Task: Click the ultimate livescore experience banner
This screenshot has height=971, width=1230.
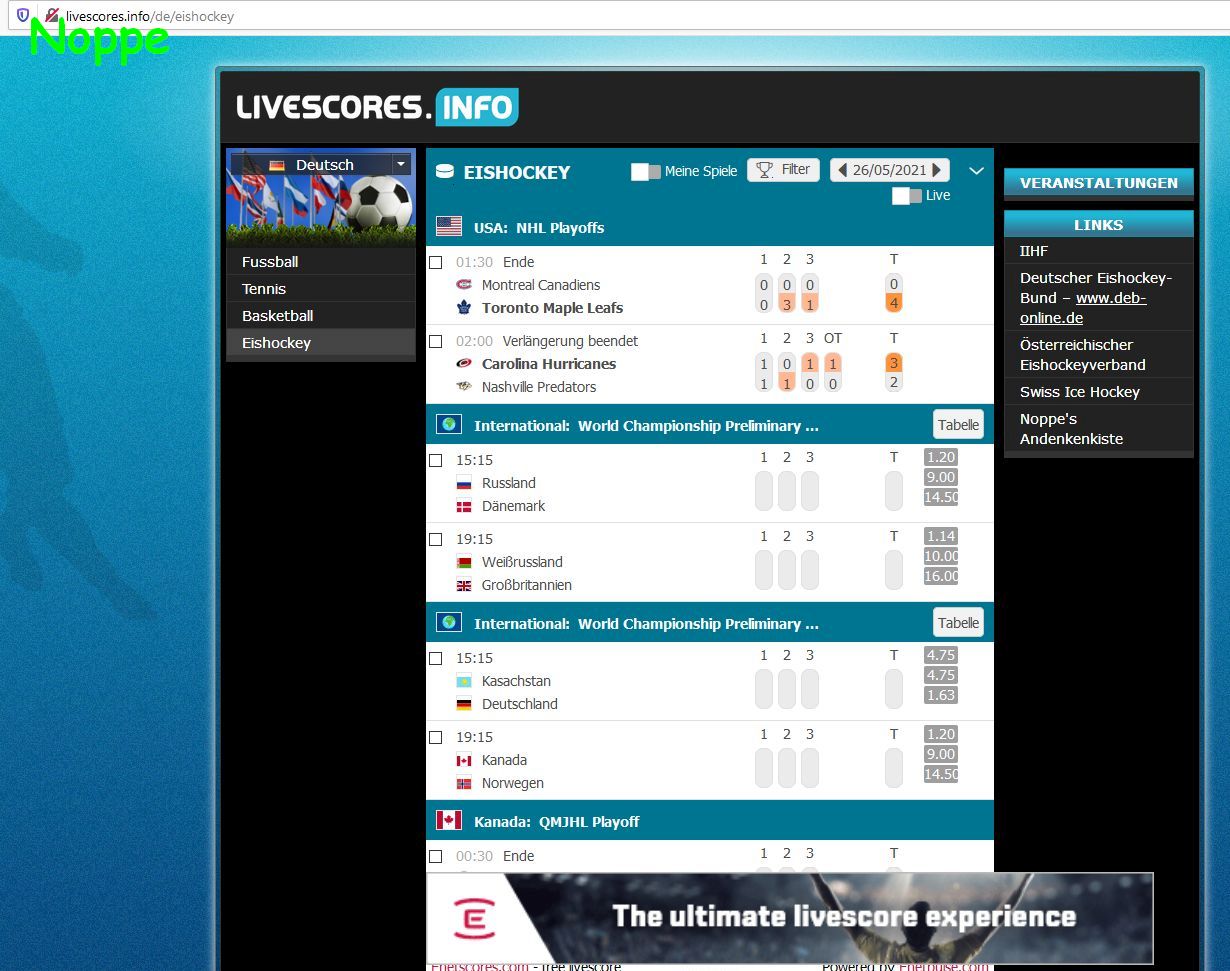Action: click(x=790, y=918)
